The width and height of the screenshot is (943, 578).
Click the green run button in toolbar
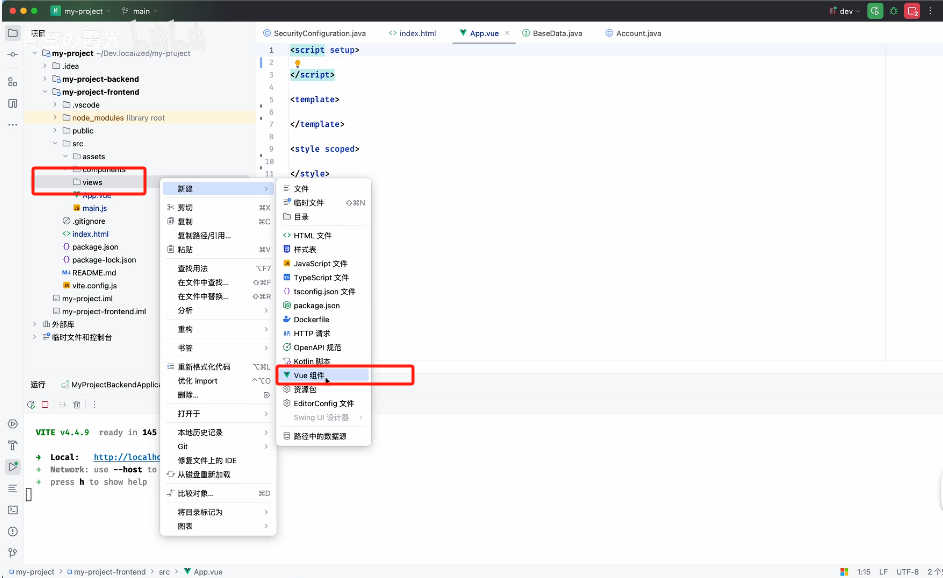pyautogui.click(x=875, y=11)
